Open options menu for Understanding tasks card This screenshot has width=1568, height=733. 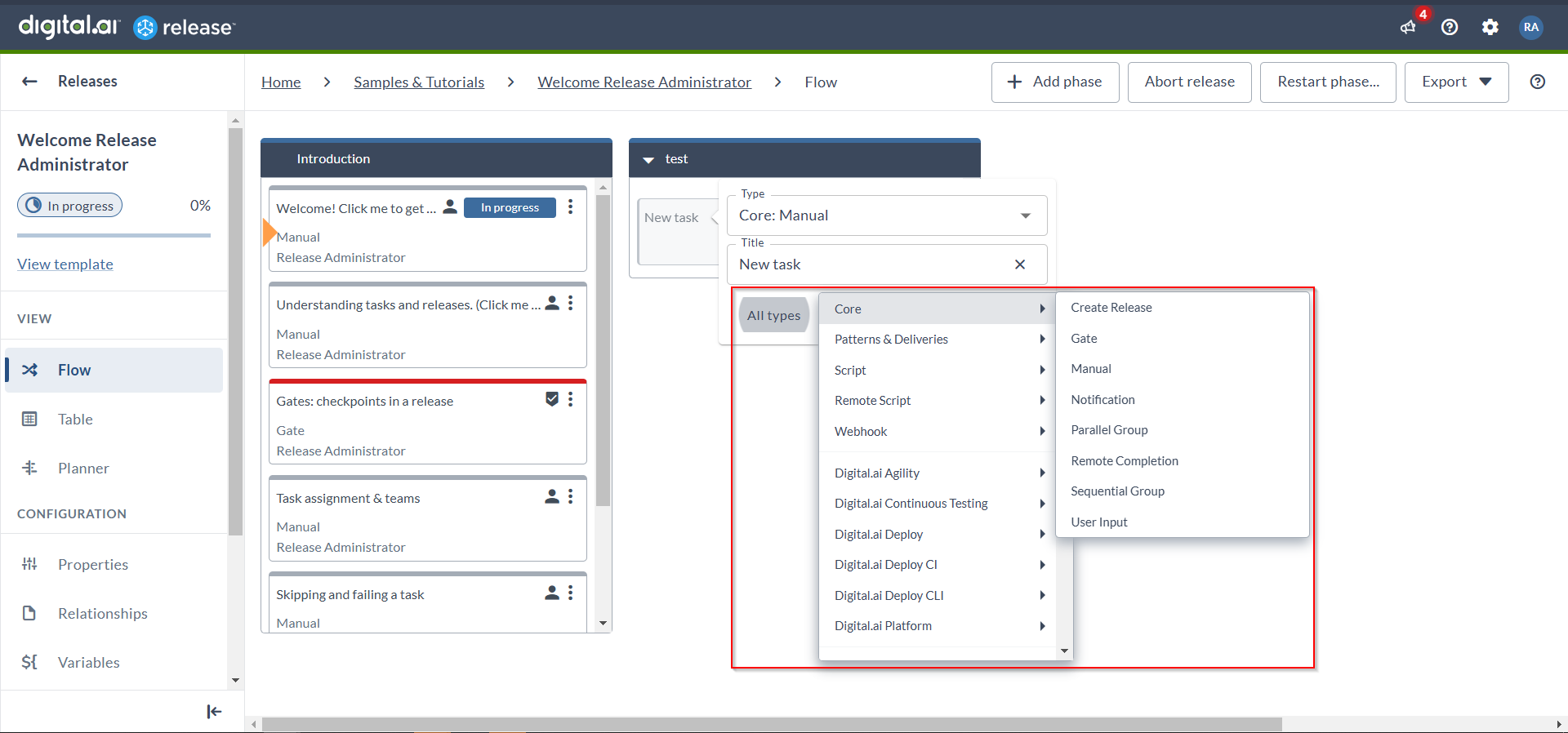pyautogui.click(x=571, y=304)
